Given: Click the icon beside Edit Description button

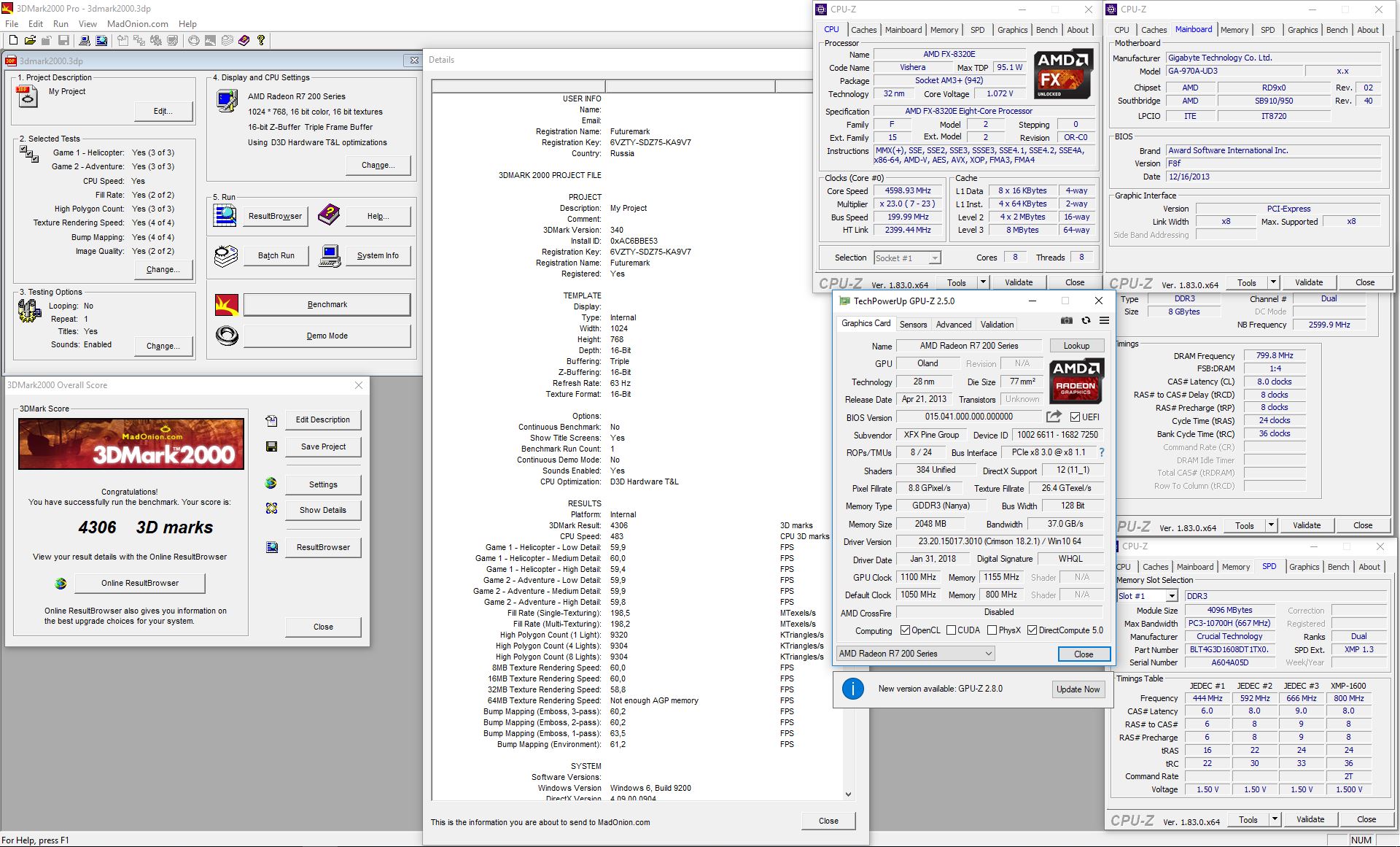Looking at the screenshot, I should (x=271, y=420).
